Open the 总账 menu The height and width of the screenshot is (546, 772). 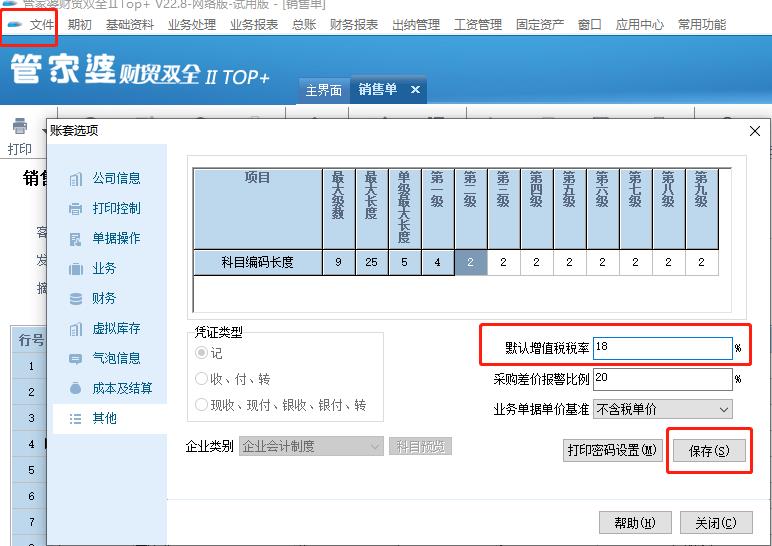click(x=304, y=24)
